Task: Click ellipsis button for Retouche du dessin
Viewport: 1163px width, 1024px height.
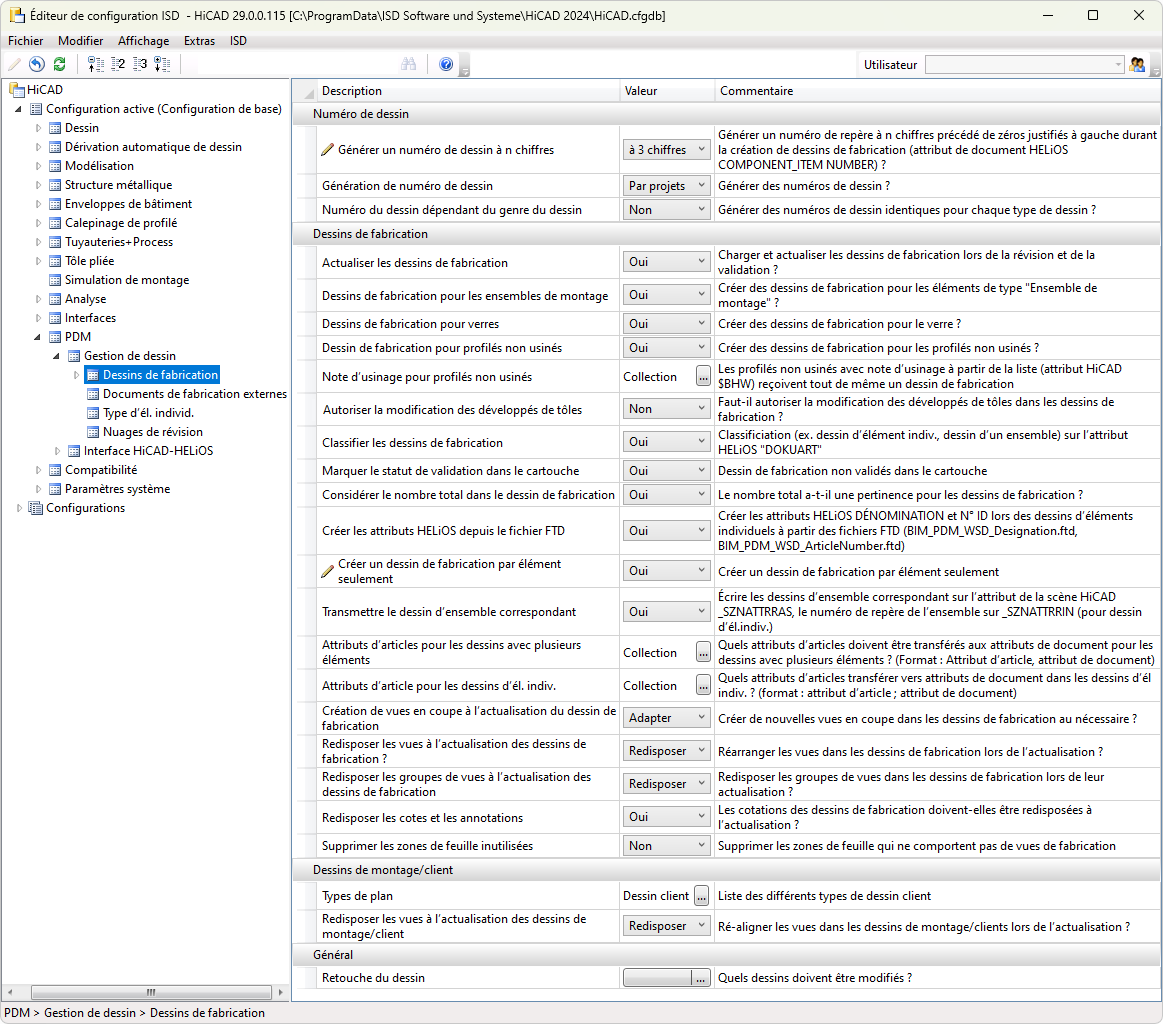Action: coord(702,978)
